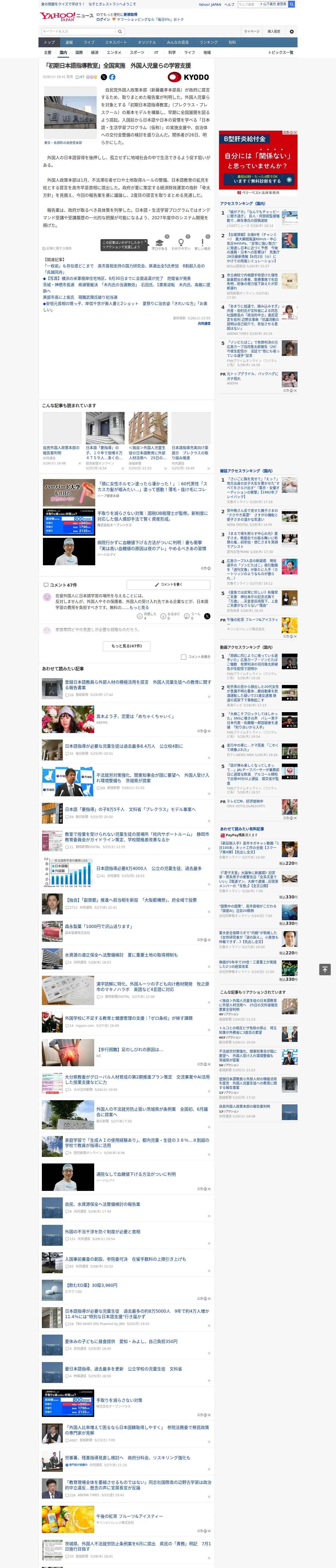Play the 2:15 JAL video thumbnail
Viewport: 336px width, 1568px height.
(290, 771)
